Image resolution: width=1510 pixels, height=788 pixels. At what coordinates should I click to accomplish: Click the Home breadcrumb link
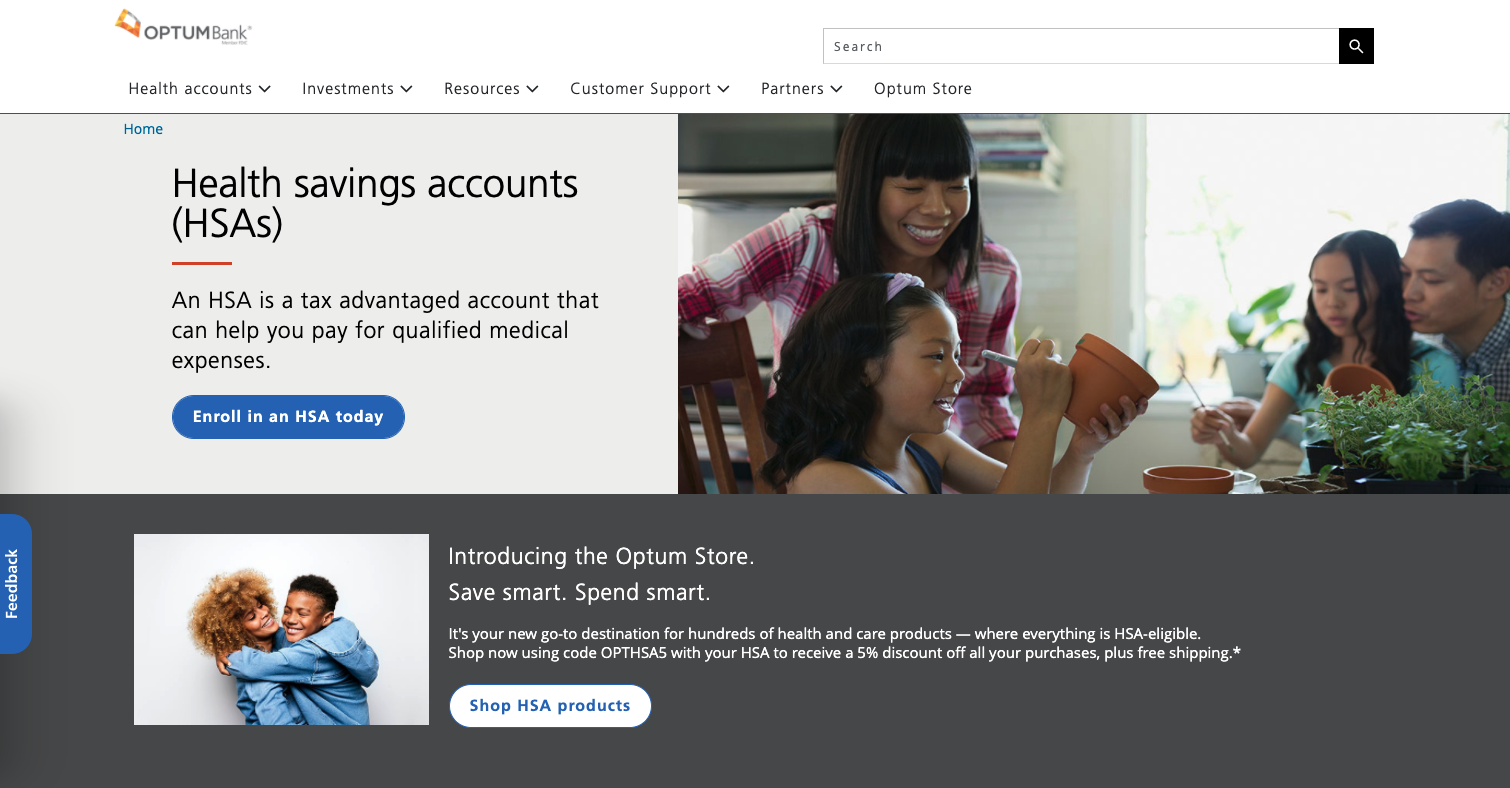[x=143, y=129]
